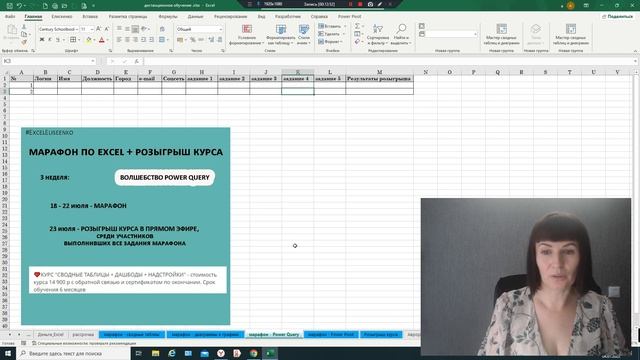
Task: Switch to the Power Pivot ribbon tab
Action: 349,16
